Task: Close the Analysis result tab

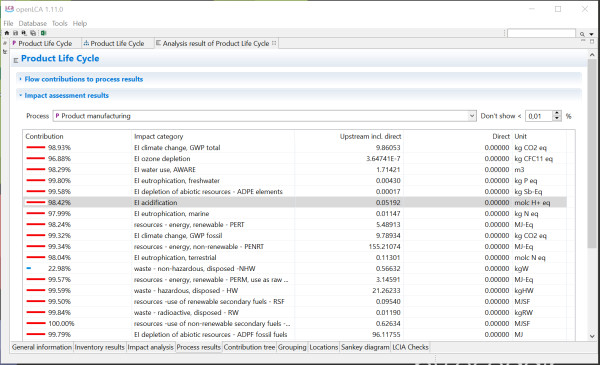Action: click(x=274, y=43)
